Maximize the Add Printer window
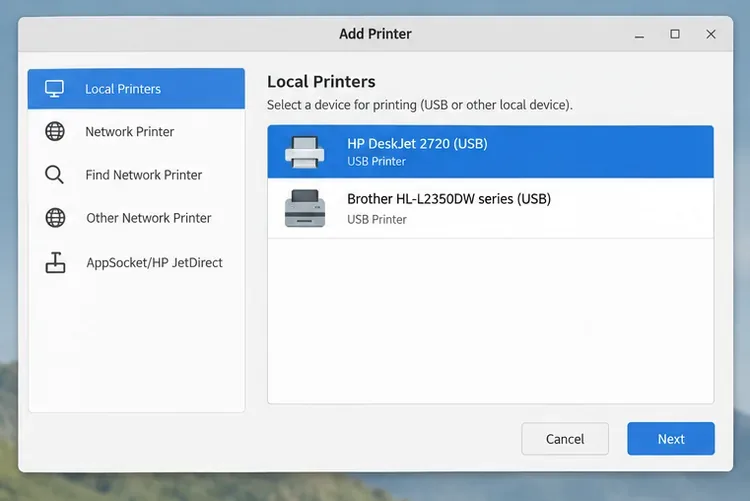 click(x=675, y=34)
